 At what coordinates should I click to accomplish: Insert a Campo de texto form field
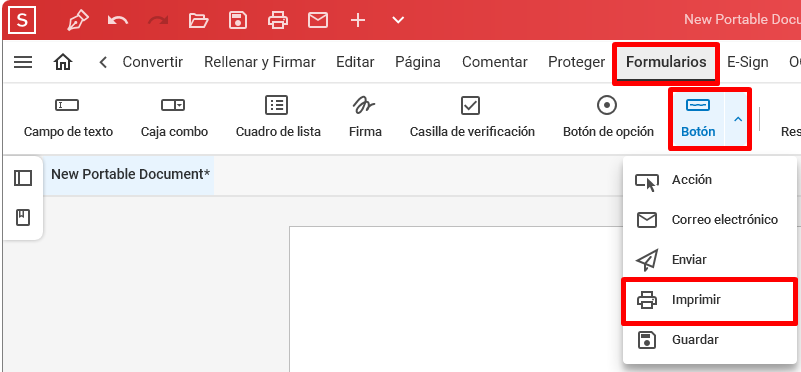68,118
